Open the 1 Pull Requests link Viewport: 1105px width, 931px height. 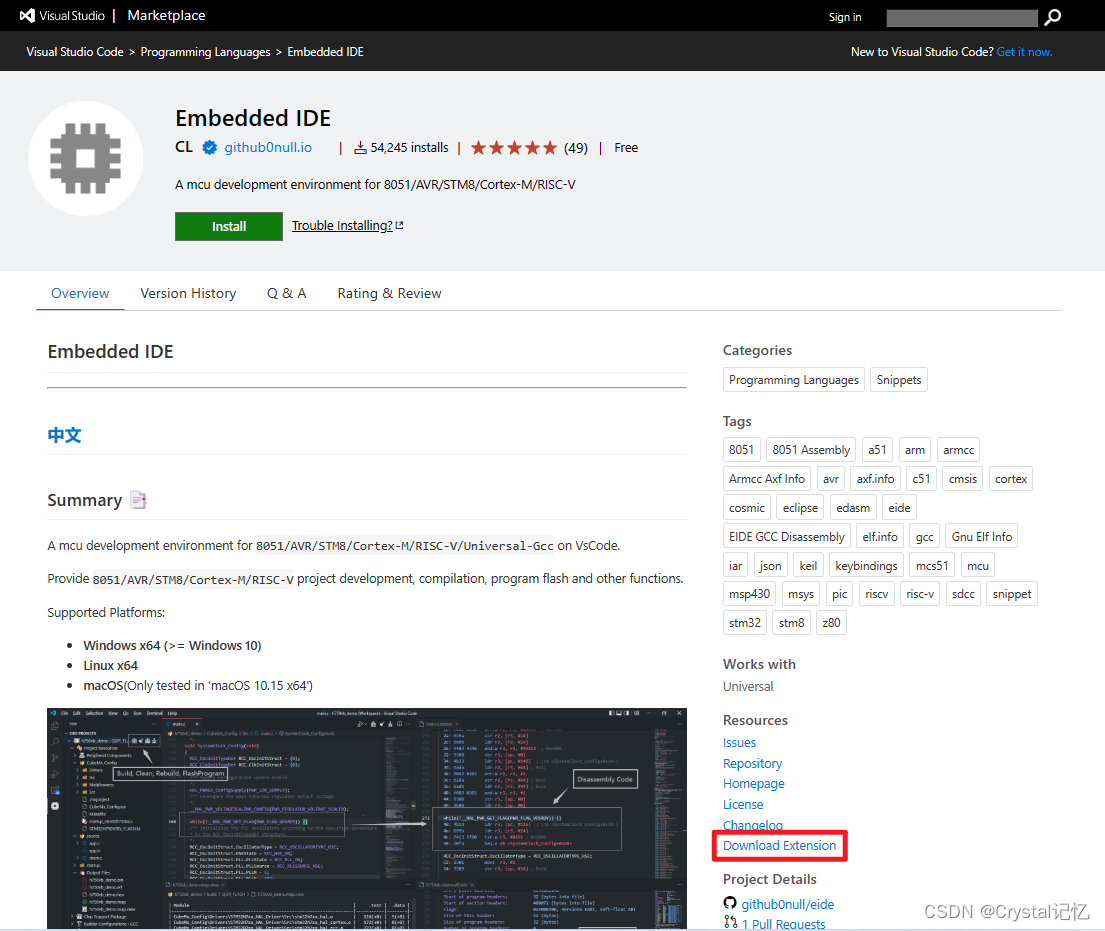[783, 923]
